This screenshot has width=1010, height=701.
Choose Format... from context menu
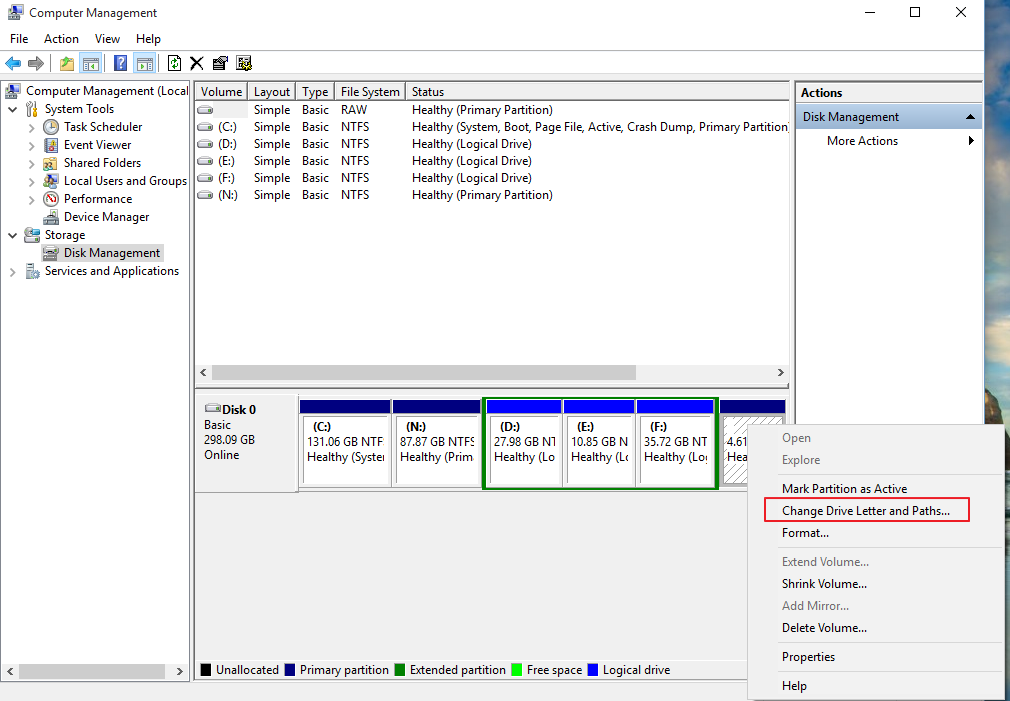coord(876,533)
